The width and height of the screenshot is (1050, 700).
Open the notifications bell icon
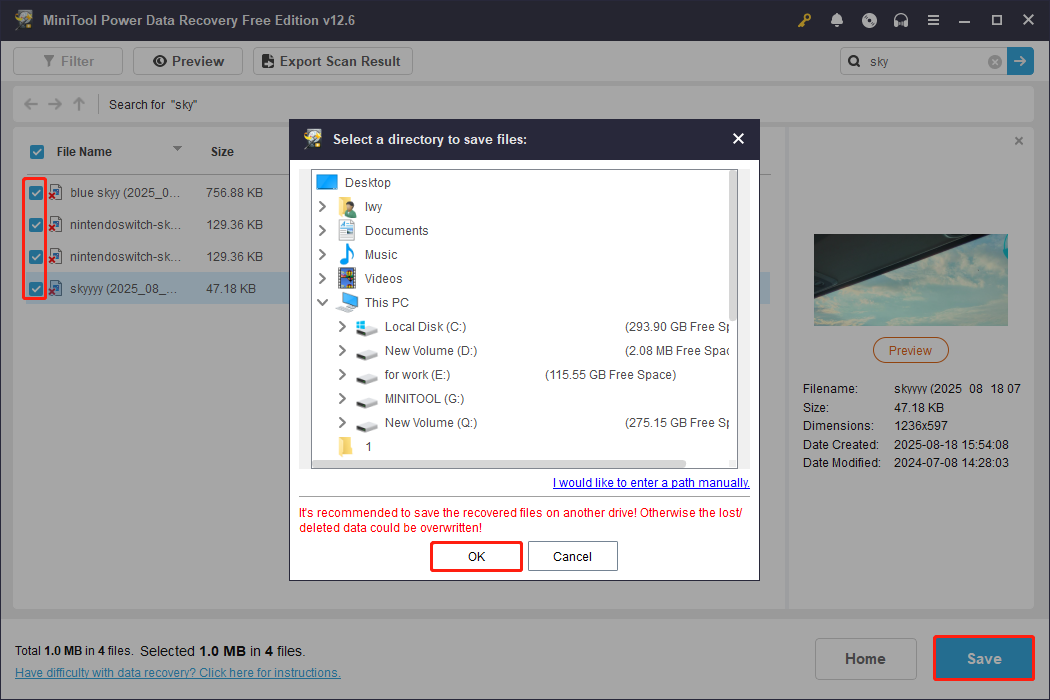837,20
